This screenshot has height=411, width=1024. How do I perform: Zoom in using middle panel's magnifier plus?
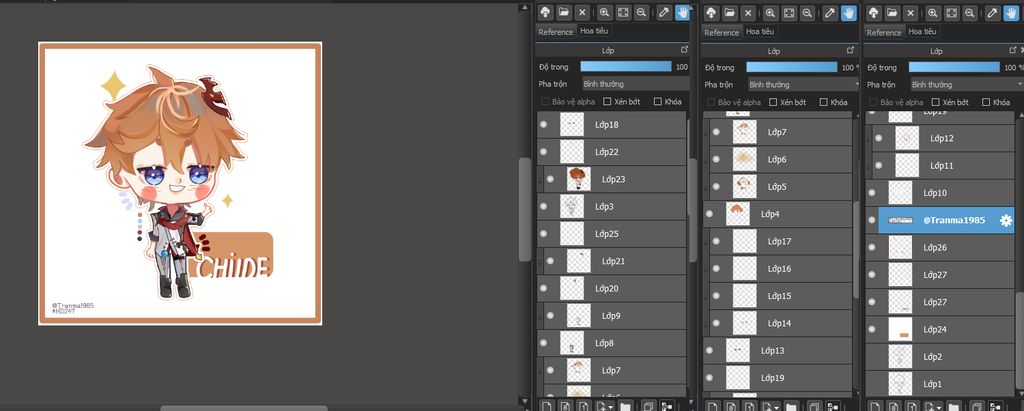(771, 13)
